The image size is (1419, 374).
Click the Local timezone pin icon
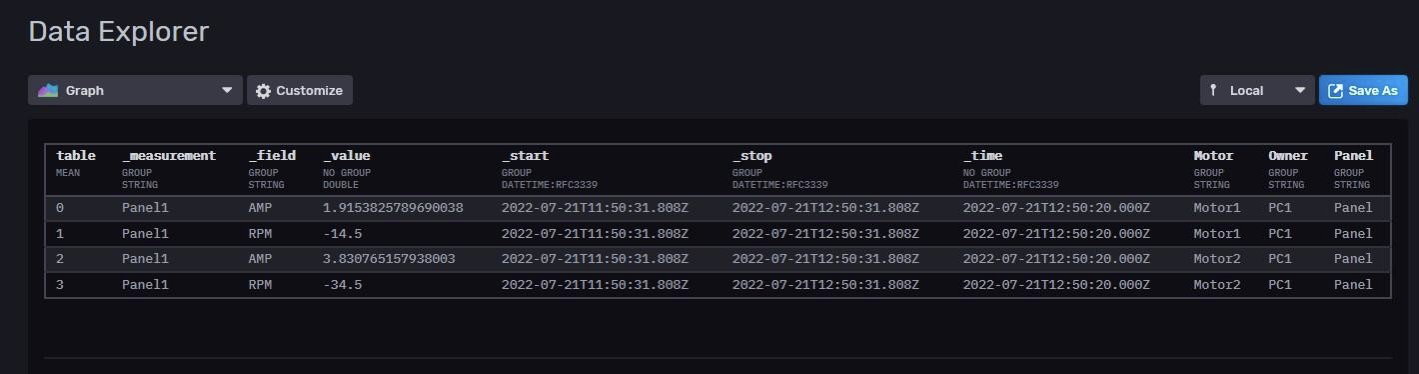pos(1213,91)
